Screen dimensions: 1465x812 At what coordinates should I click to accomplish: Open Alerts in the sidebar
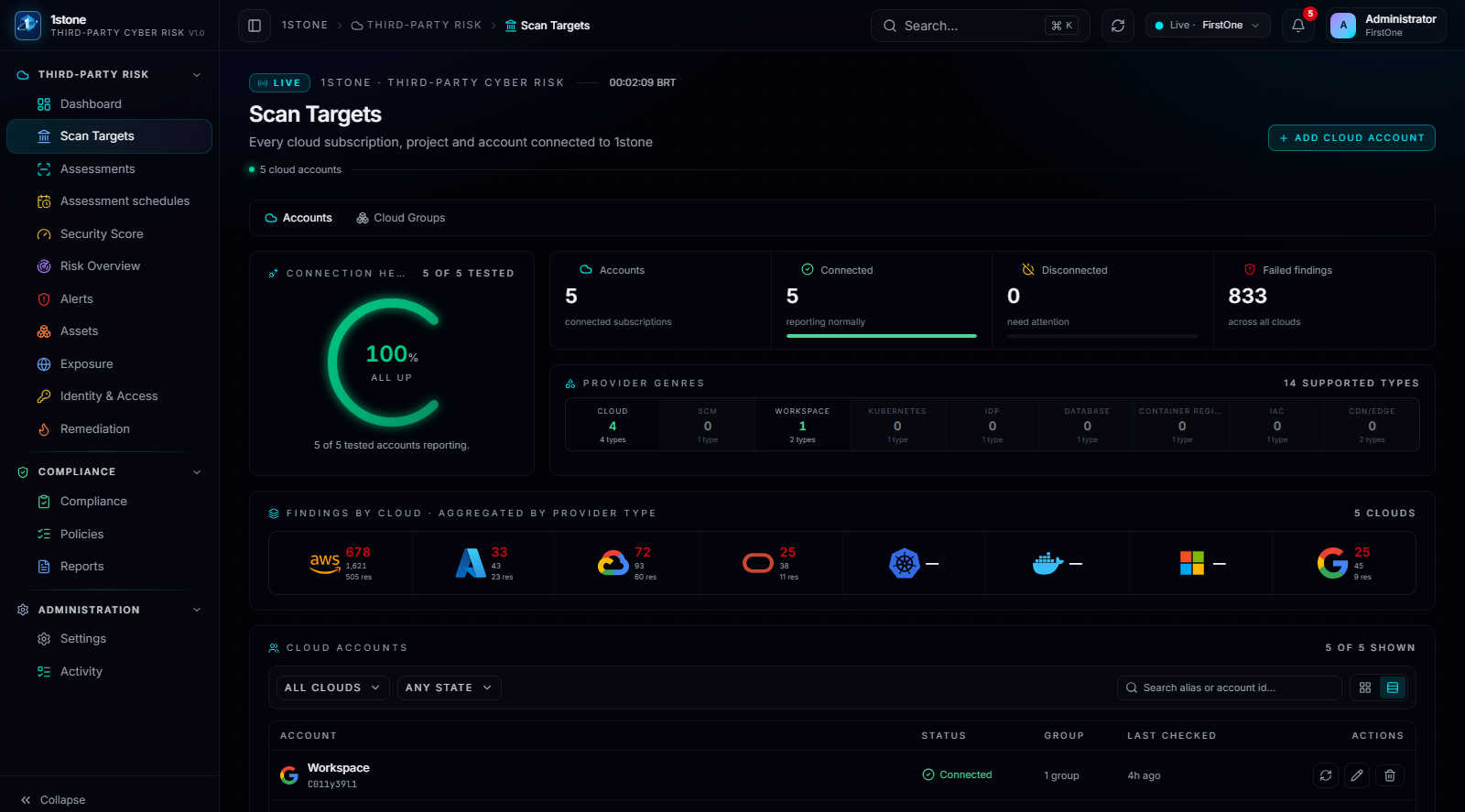109,299
